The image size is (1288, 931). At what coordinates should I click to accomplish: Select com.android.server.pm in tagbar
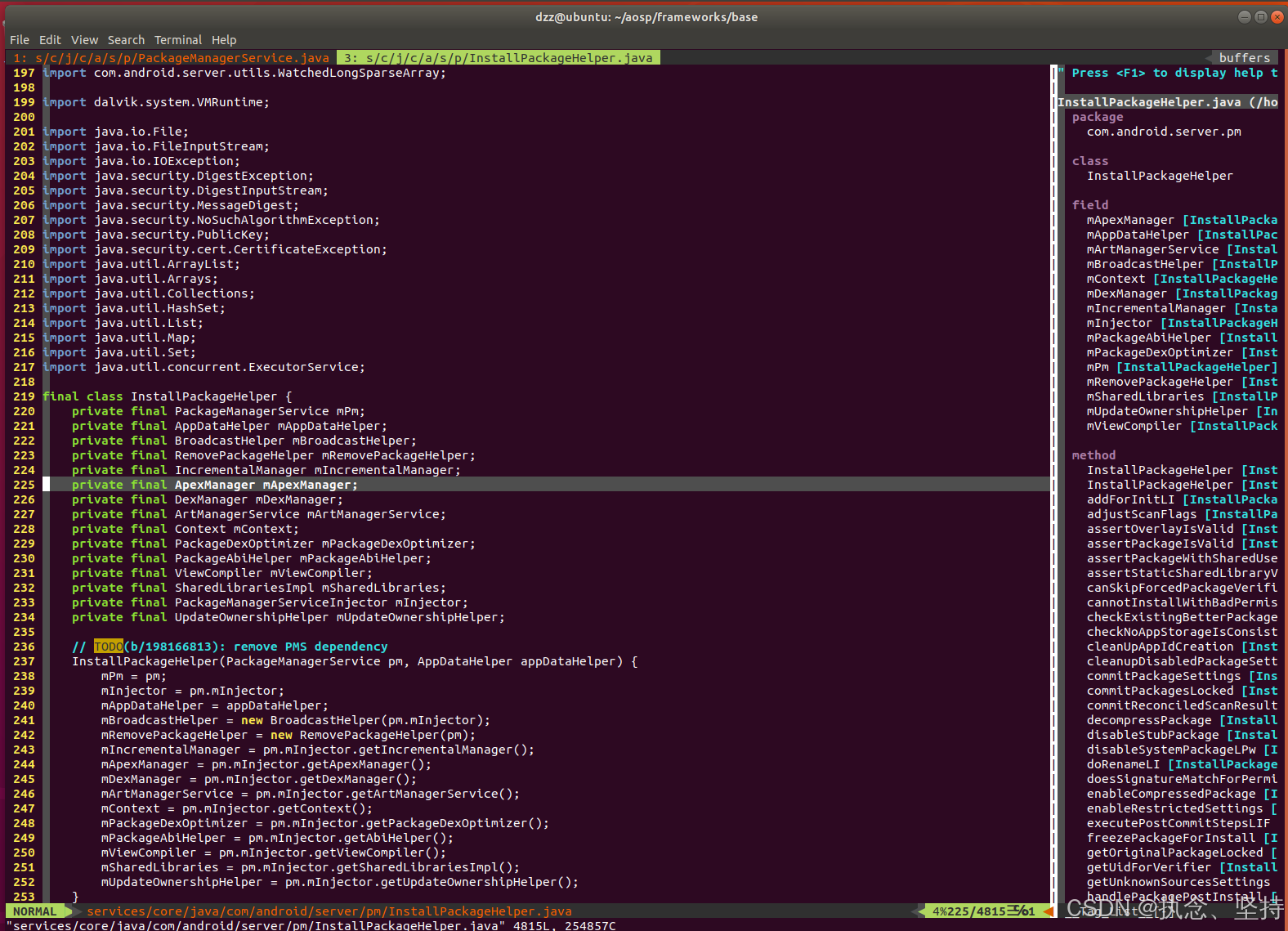pyautogui.click(x=1164, y=132)
